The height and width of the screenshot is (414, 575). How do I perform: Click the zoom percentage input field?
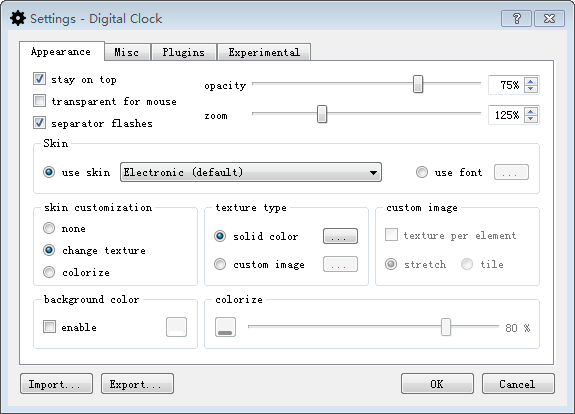[506, 115]
